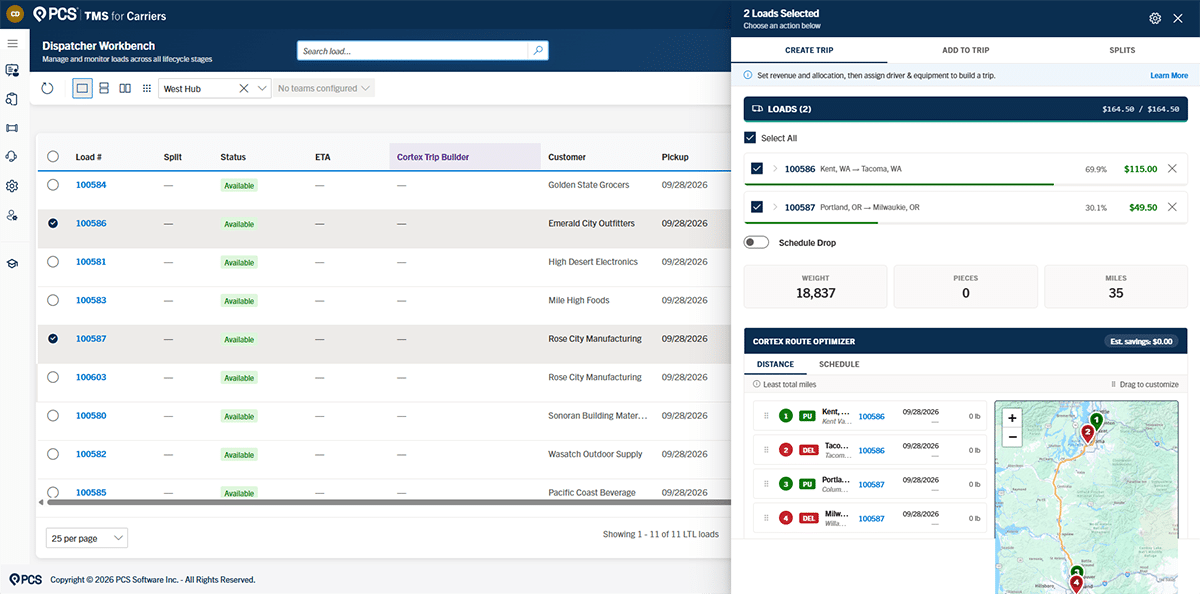Screen dimensions: 1200x594
Task: Switch to the Add to Trip tab
Action: pos(965,50)
